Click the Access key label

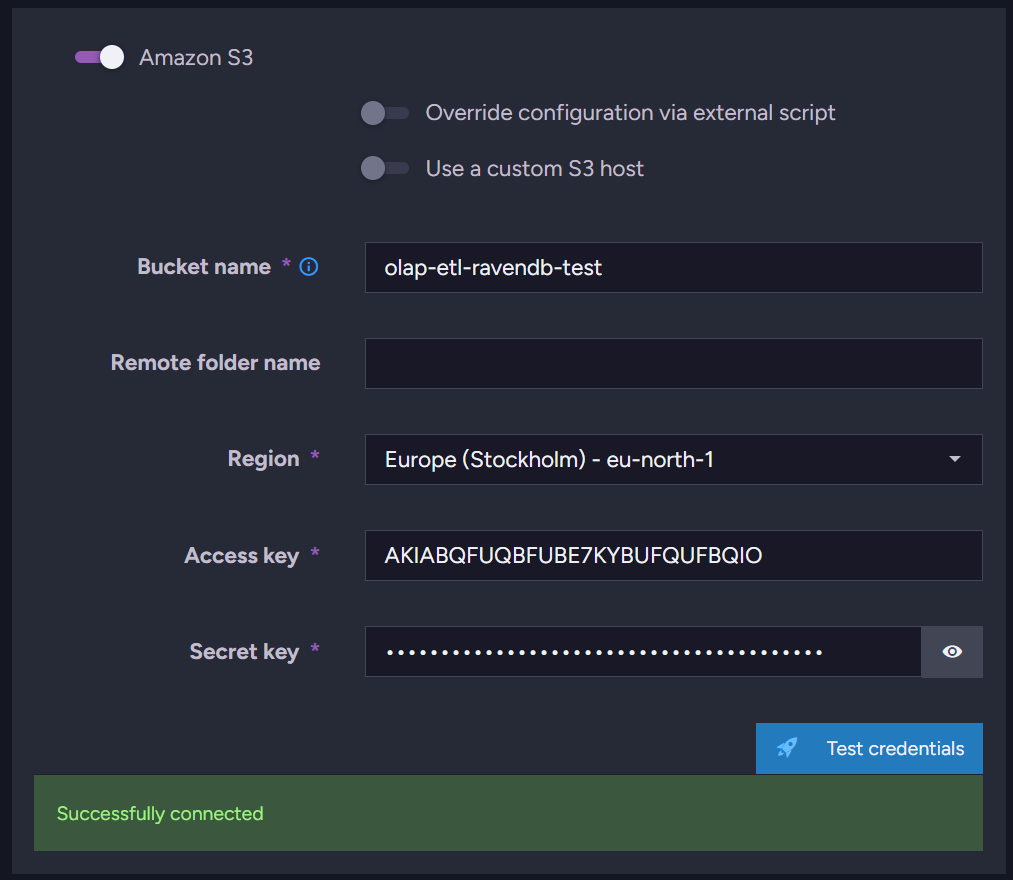tap(242, 556)
